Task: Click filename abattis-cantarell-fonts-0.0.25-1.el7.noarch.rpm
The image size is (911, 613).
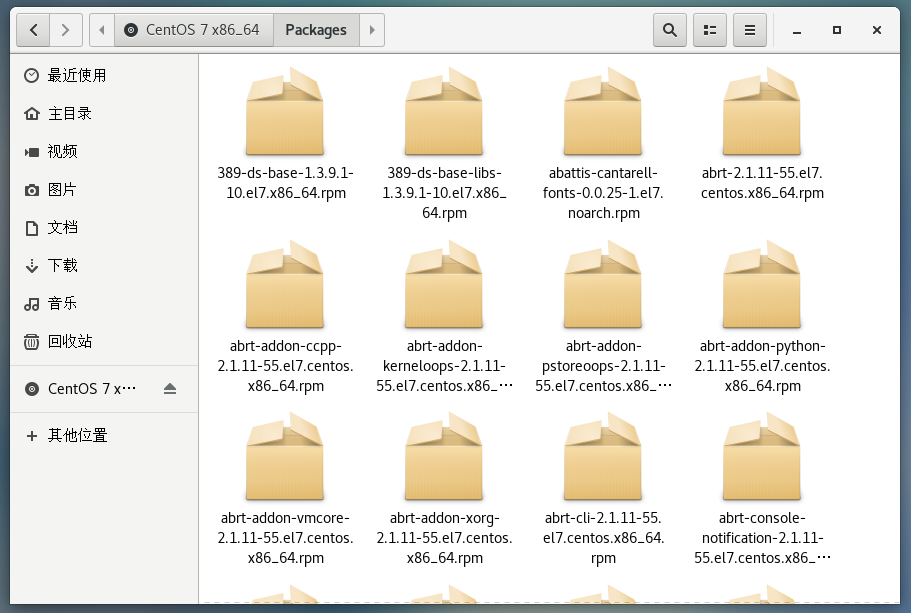Action: (x=603, y=193)
